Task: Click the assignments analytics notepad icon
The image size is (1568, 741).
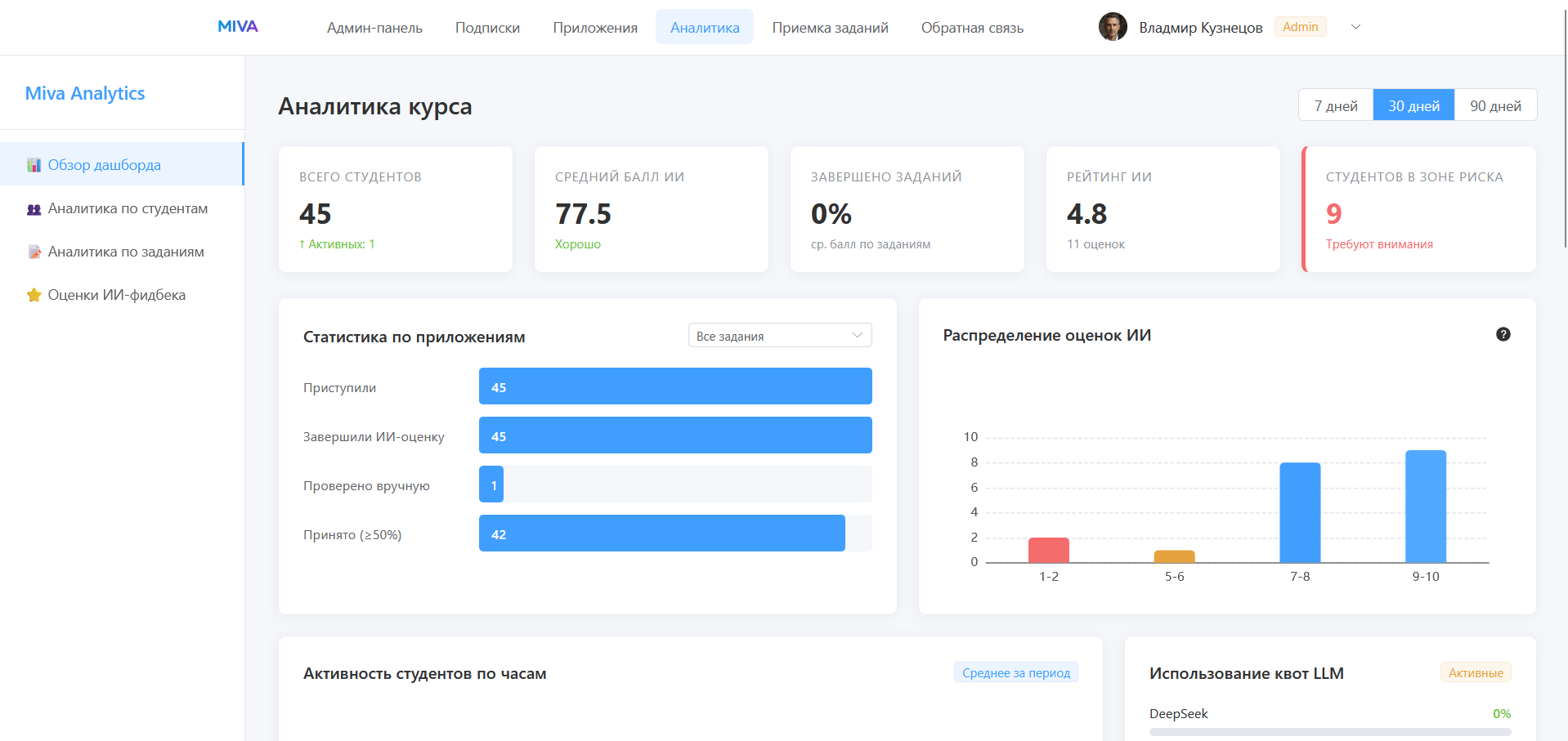Action: [34, 252]
